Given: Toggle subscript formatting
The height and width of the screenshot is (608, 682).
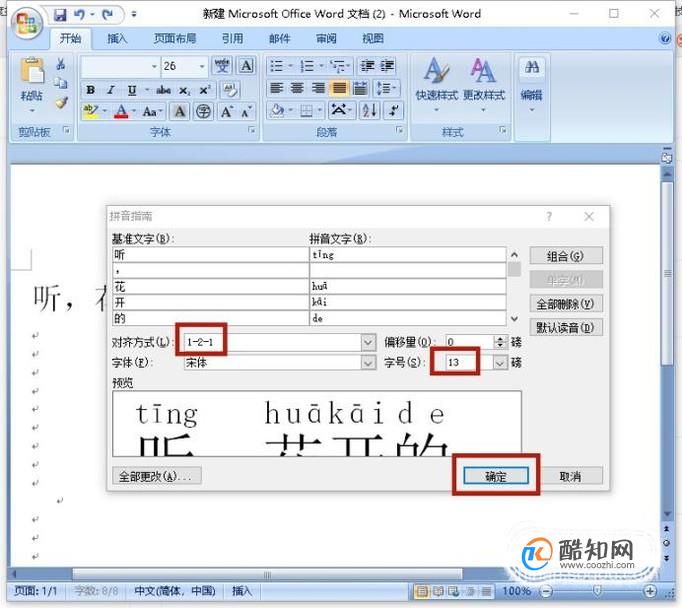Looking at the screenshot, I should [x=184, y=90].
